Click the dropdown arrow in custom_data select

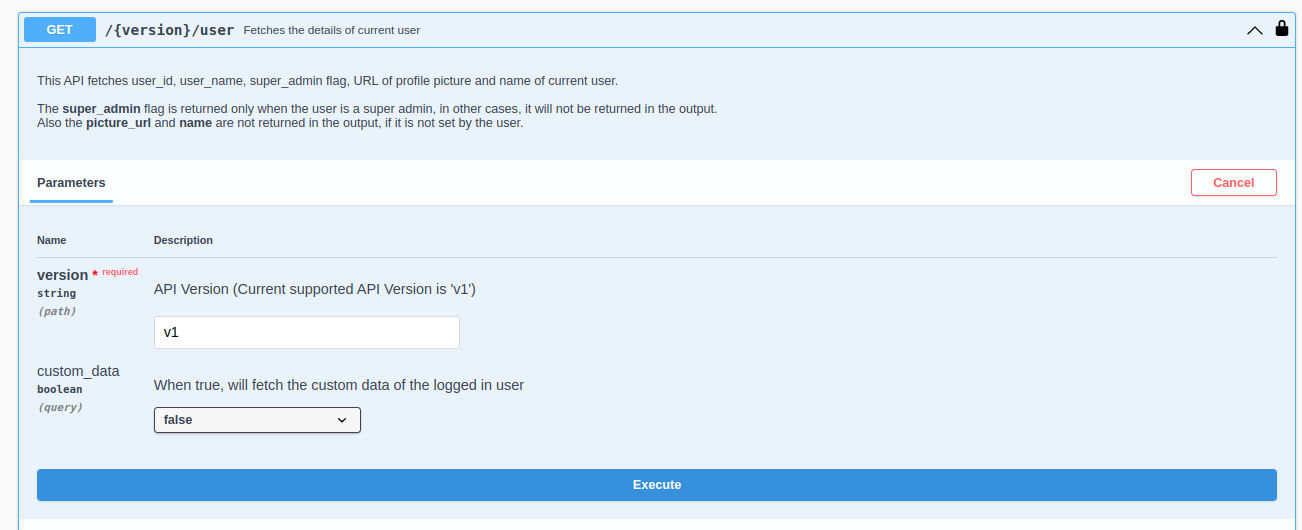[x=342, y=421]
